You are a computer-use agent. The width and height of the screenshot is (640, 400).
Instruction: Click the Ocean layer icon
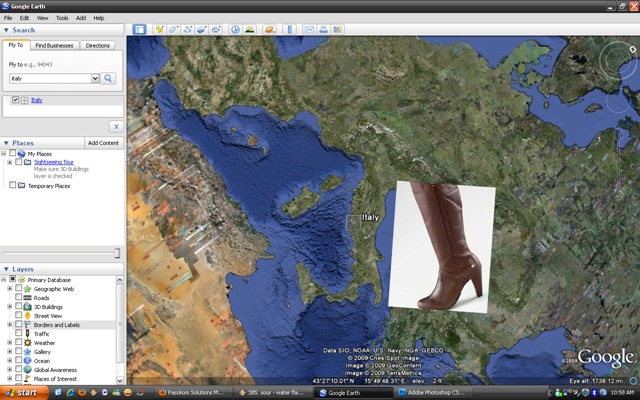[x=27, y=360]
